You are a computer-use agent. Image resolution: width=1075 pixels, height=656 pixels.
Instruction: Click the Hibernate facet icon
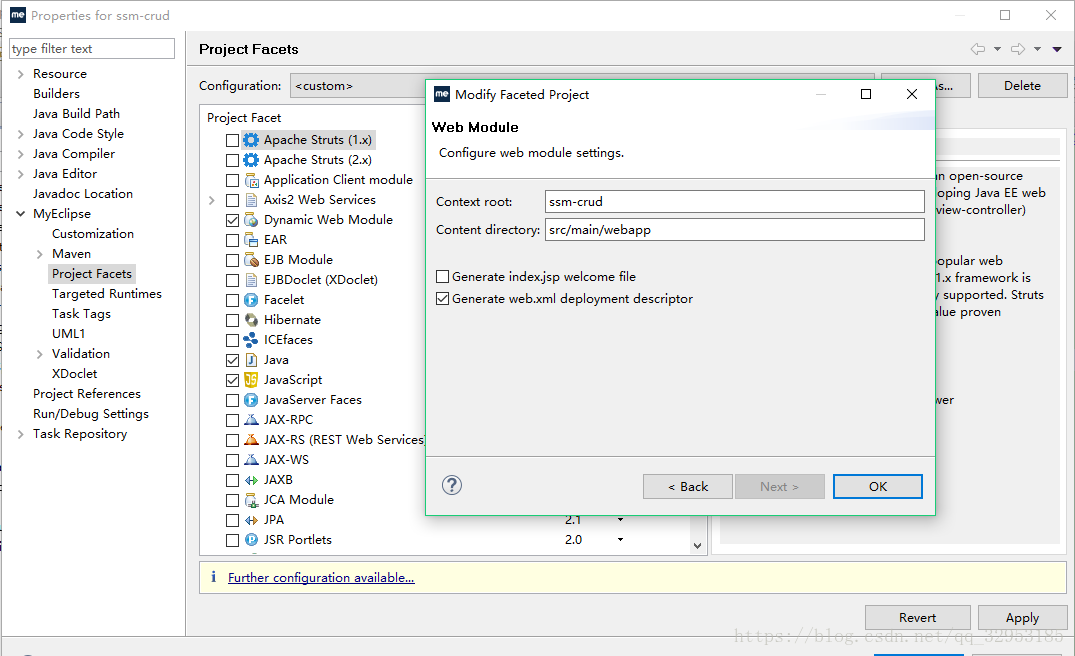[x=252, y=320]
